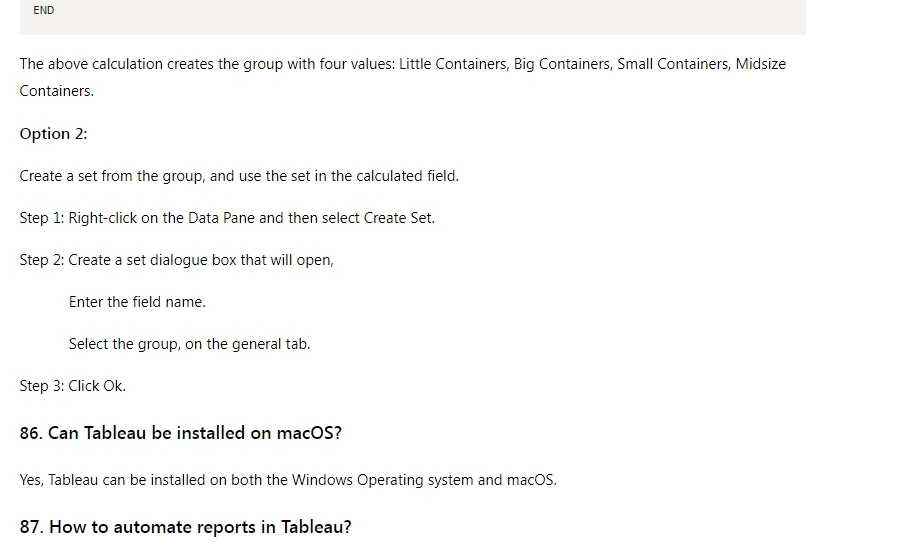Click the Step 2 line about the set dialogue box
Screen dimensions: 900x542
click(177, 260)
